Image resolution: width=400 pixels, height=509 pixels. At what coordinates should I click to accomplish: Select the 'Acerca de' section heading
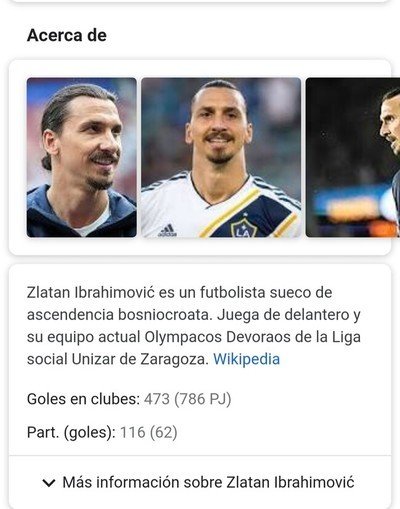[x=67, y=35]
